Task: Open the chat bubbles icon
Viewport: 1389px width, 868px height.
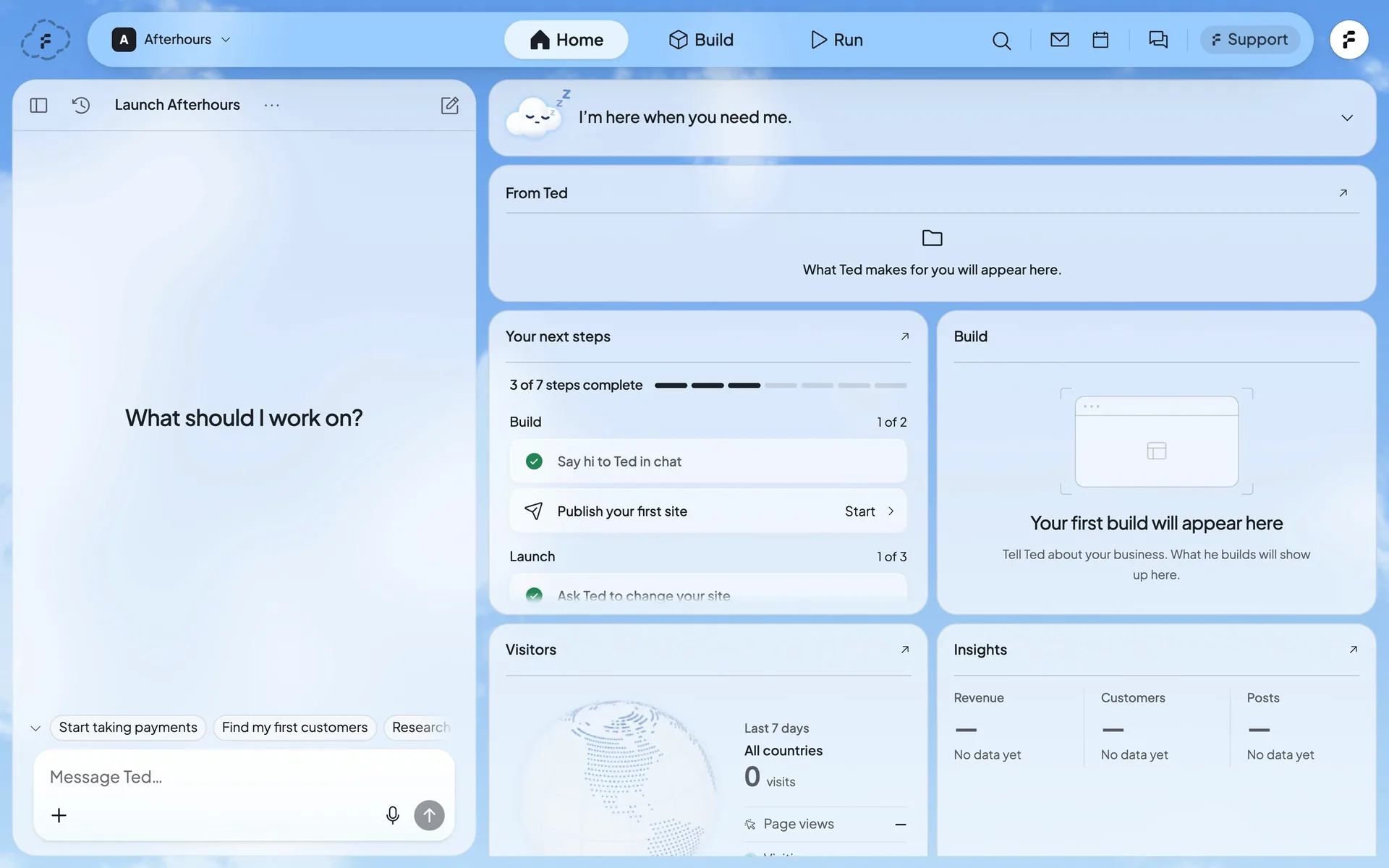Action: pos(1158,40)
